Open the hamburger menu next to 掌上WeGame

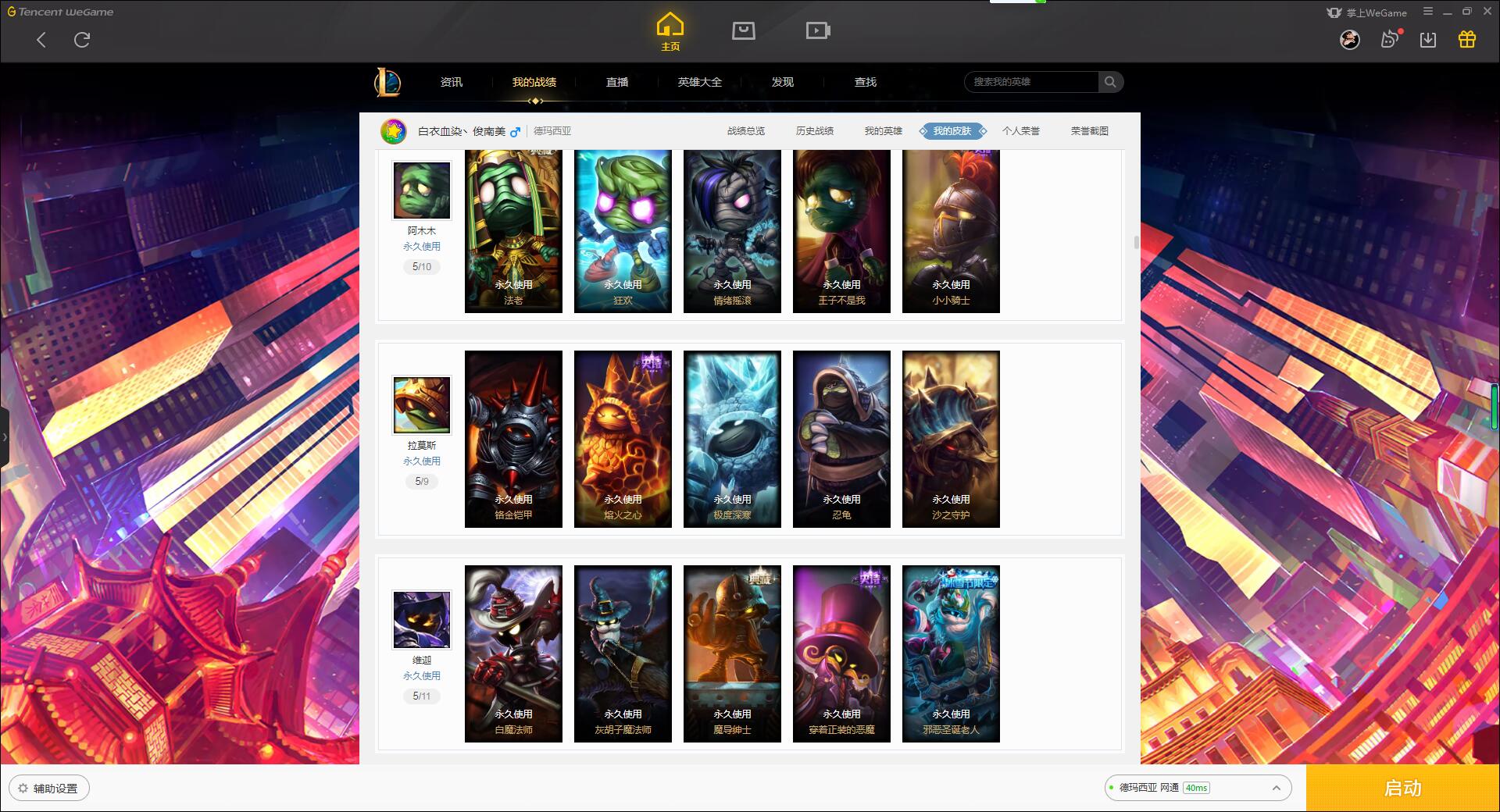point(1428,12)
